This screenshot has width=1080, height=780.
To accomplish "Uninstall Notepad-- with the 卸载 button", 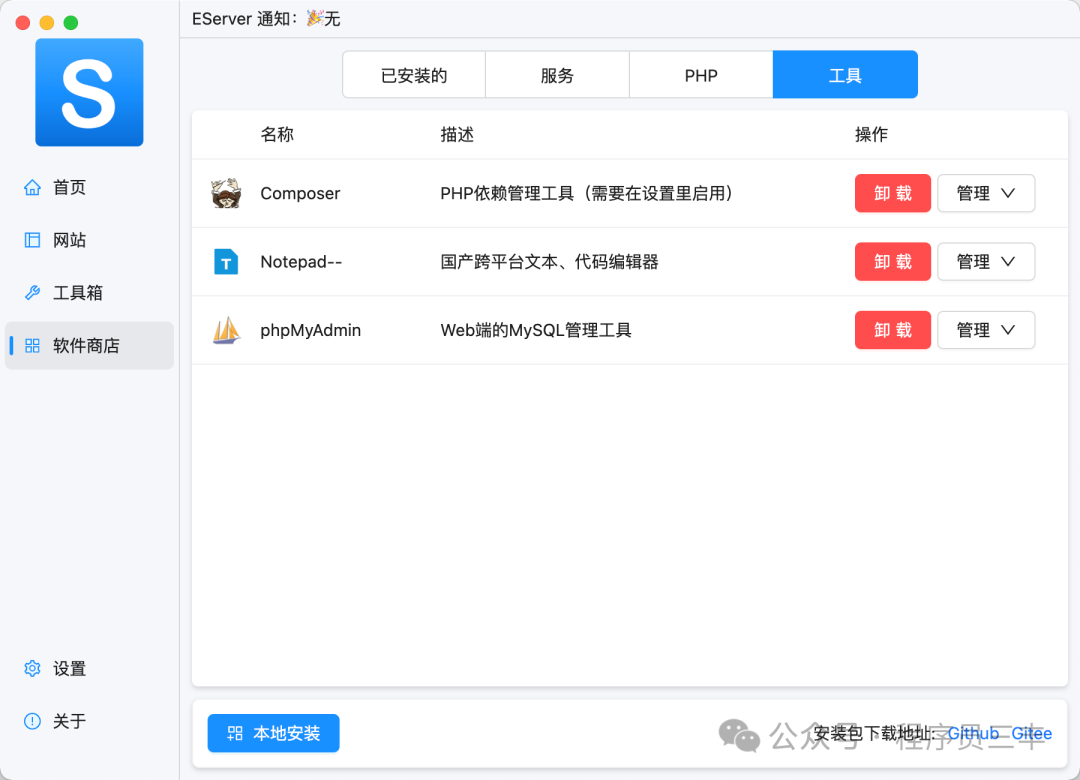I will (893, 262).
